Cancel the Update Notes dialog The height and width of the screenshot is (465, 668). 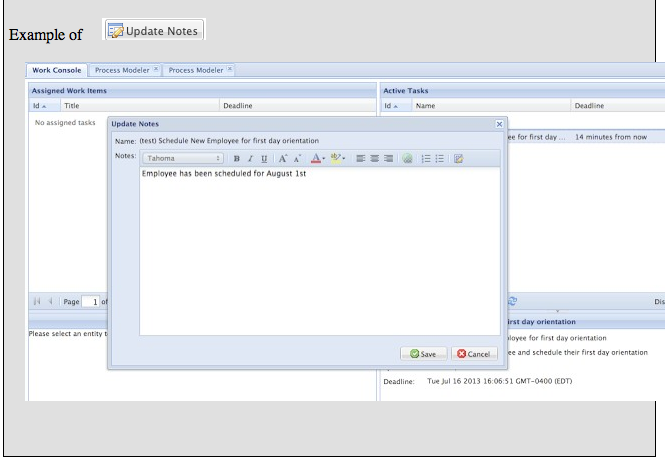474,354
